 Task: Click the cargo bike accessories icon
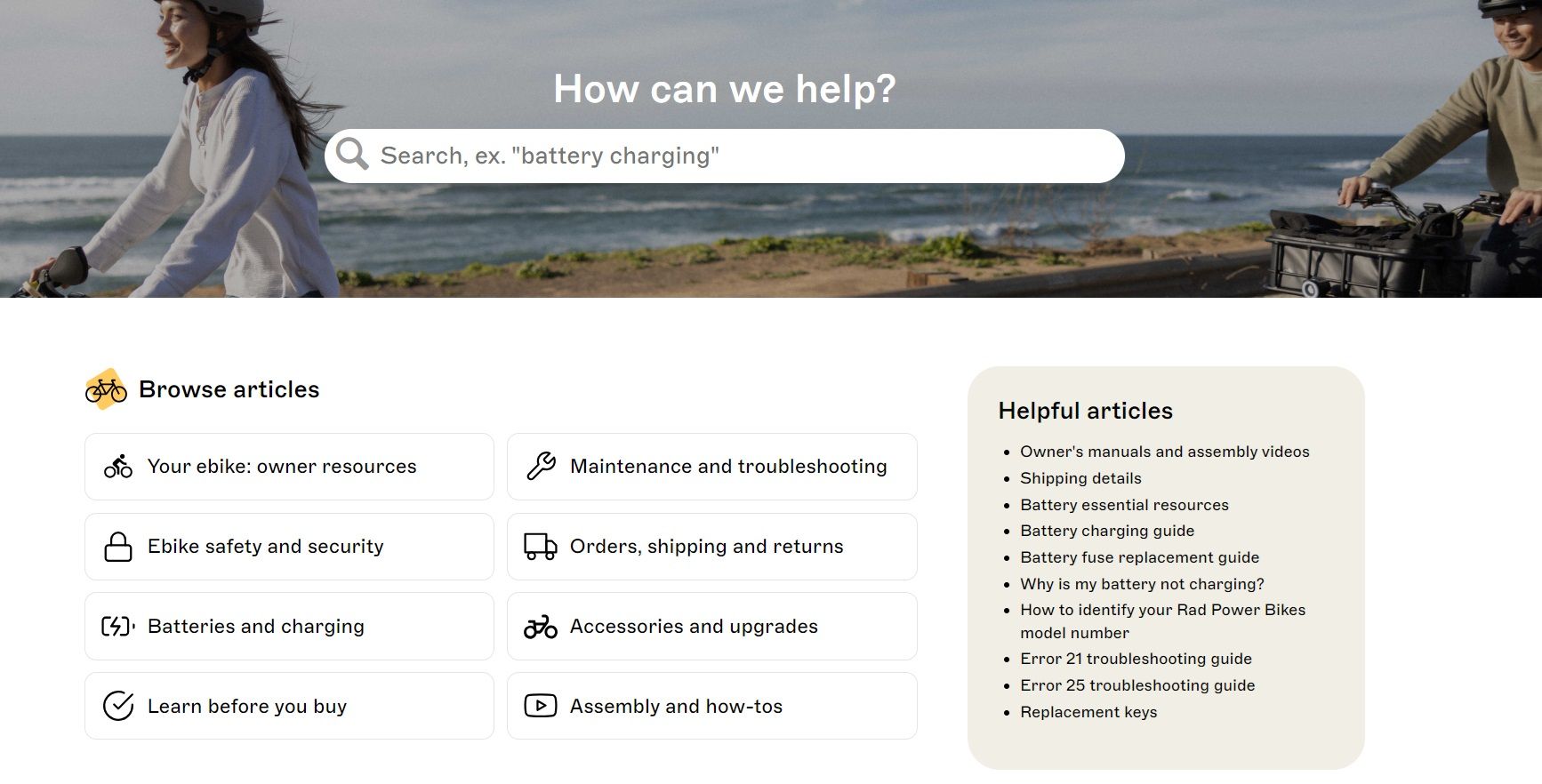pyautogui.click(x=541, y=627)
